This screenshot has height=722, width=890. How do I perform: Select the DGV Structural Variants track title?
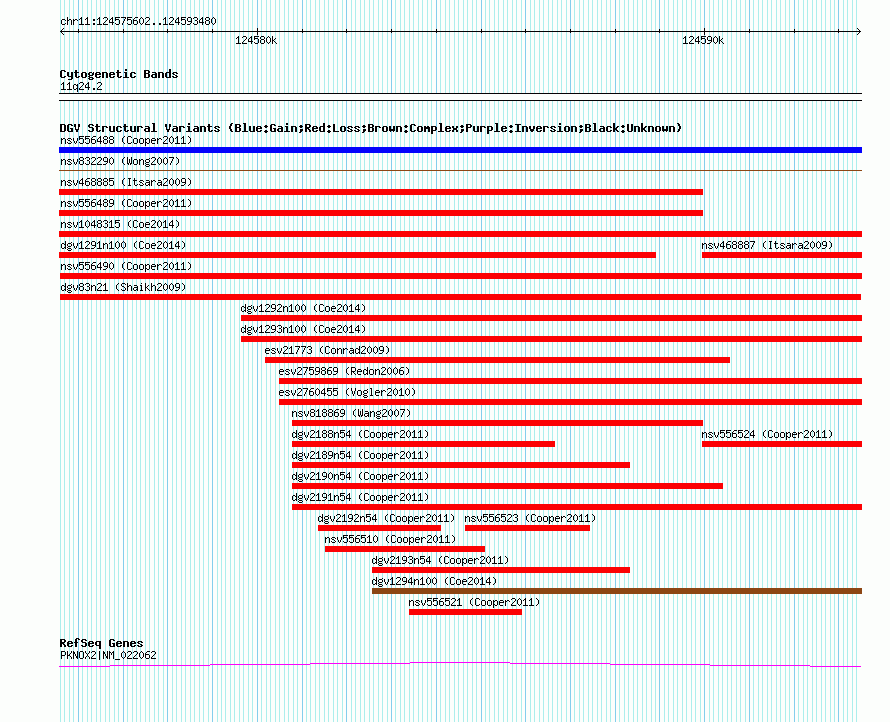(370, 128)
